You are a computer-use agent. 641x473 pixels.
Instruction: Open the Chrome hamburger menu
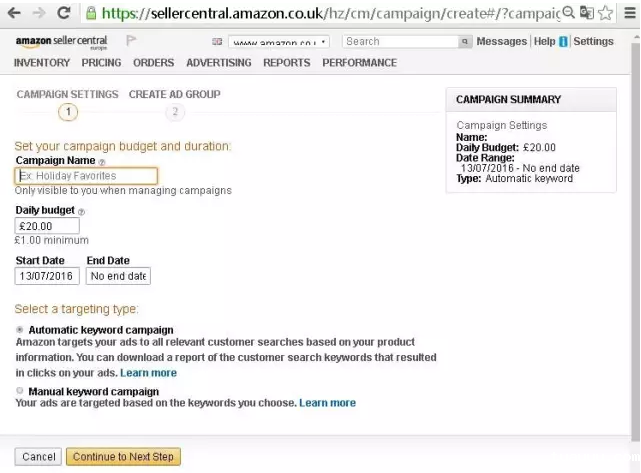[627, 13]
